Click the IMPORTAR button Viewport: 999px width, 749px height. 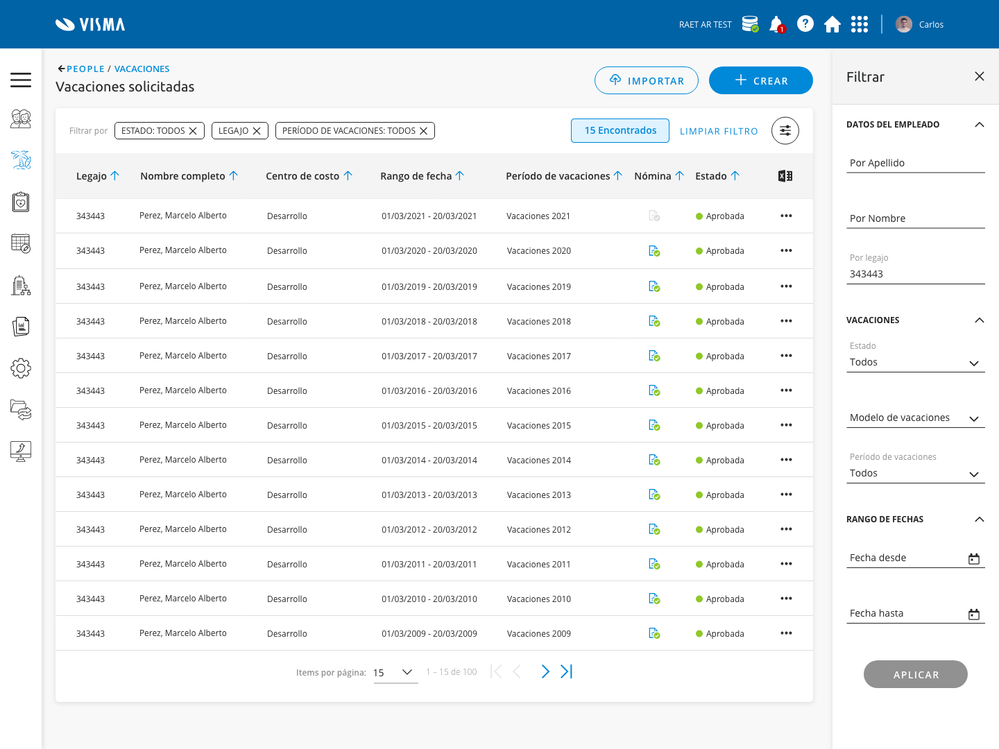coord(646,80)
